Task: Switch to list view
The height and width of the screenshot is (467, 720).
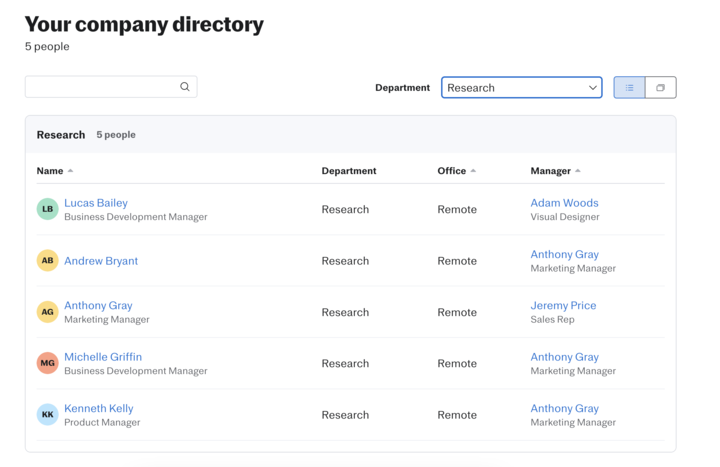Action: 629,87
